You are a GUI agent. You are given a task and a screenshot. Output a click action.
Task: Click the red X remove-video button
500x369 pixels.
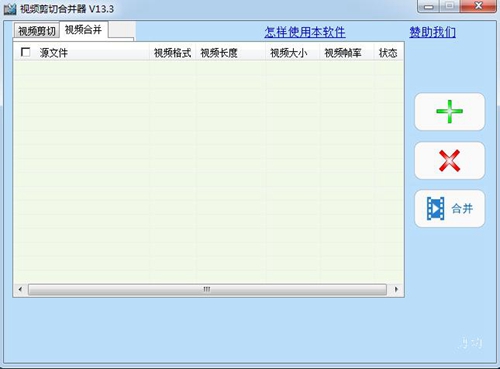pos(449,161)
